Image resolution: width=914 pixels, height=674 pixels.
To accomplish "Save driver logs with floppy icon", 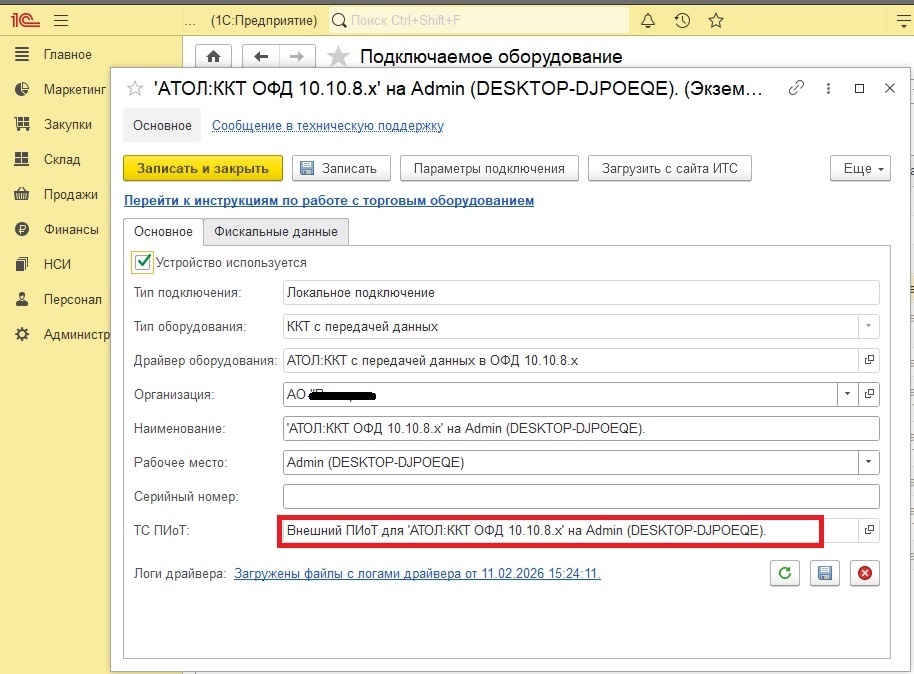I will 825,573.
